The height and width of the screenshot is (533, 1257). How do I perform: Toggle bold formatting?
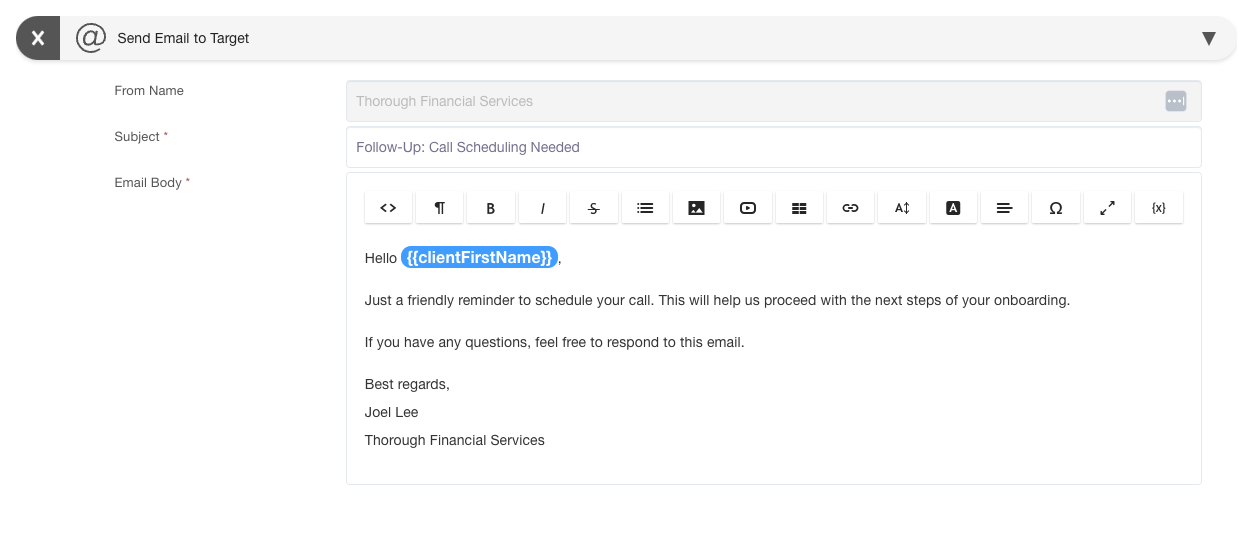491,208
